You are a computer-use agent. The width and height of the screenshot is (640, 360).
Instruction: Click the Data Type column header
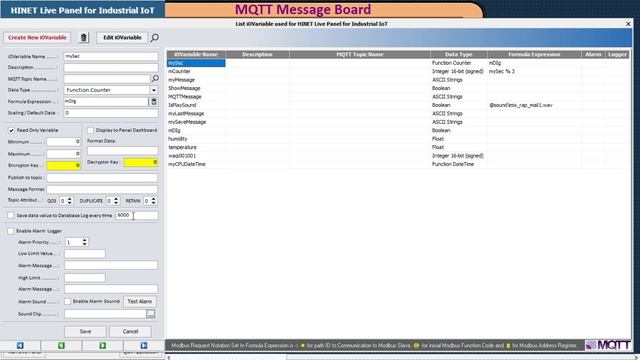(458, 54)
